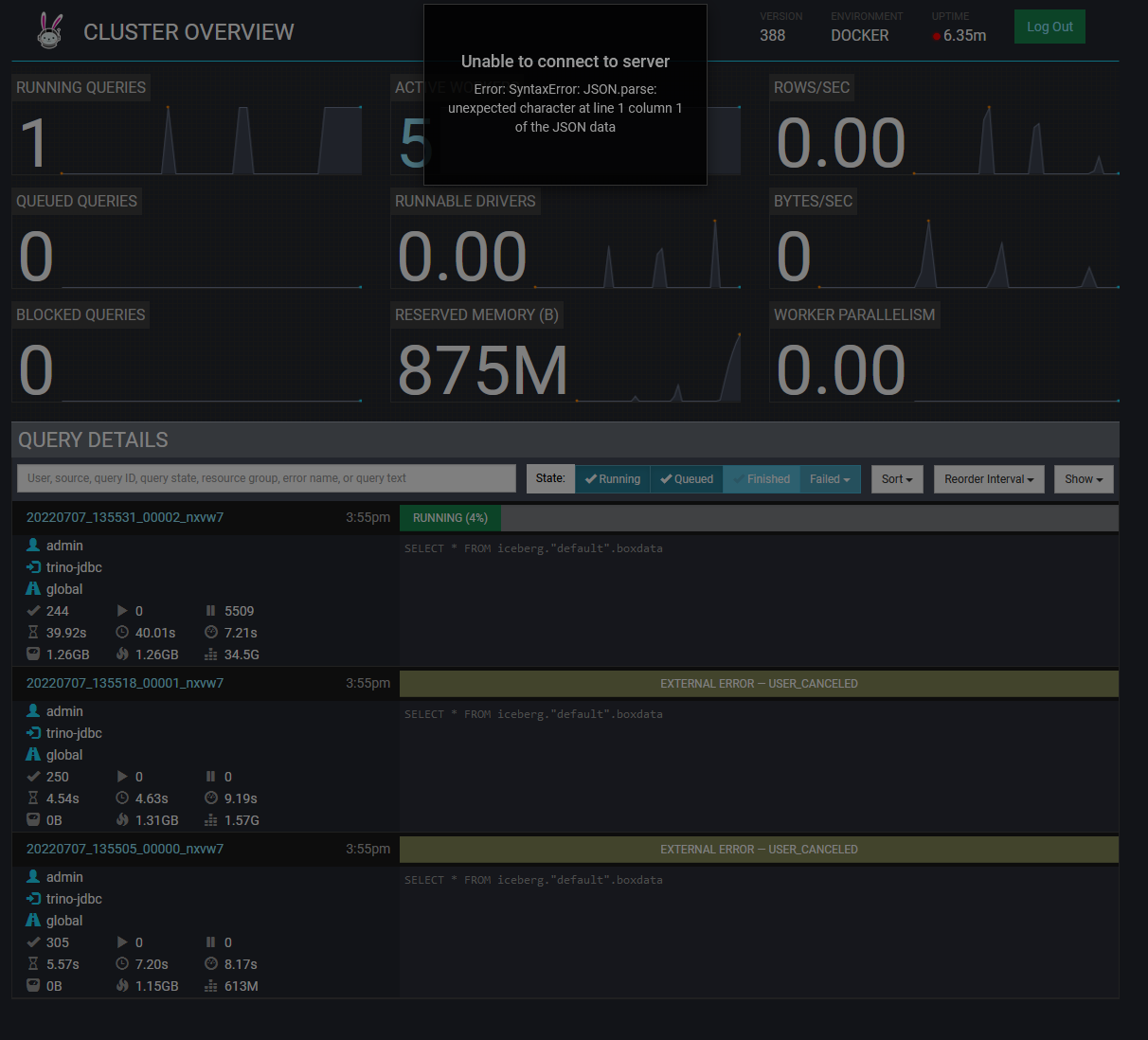Click the memory icon beside 1.26GB in query 00002

[33, 654]
